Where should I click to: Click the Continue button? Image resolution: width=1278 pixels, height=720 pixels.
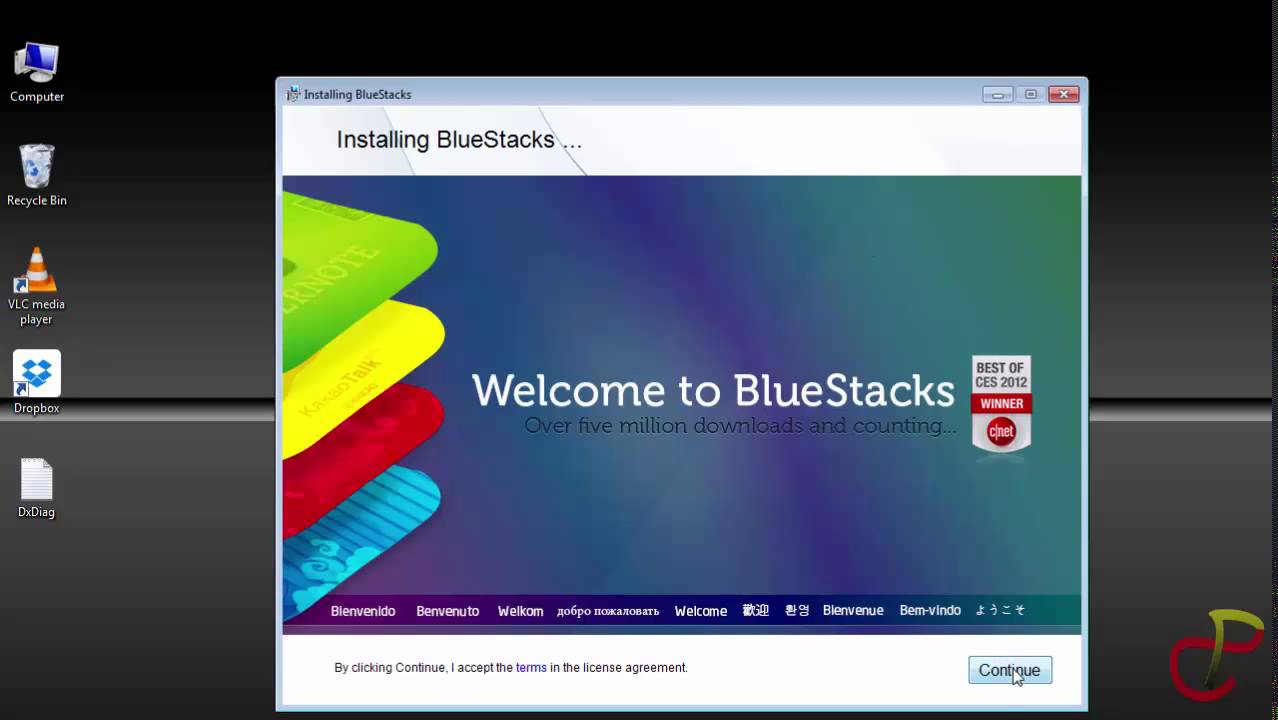(x=1010, y=670)
